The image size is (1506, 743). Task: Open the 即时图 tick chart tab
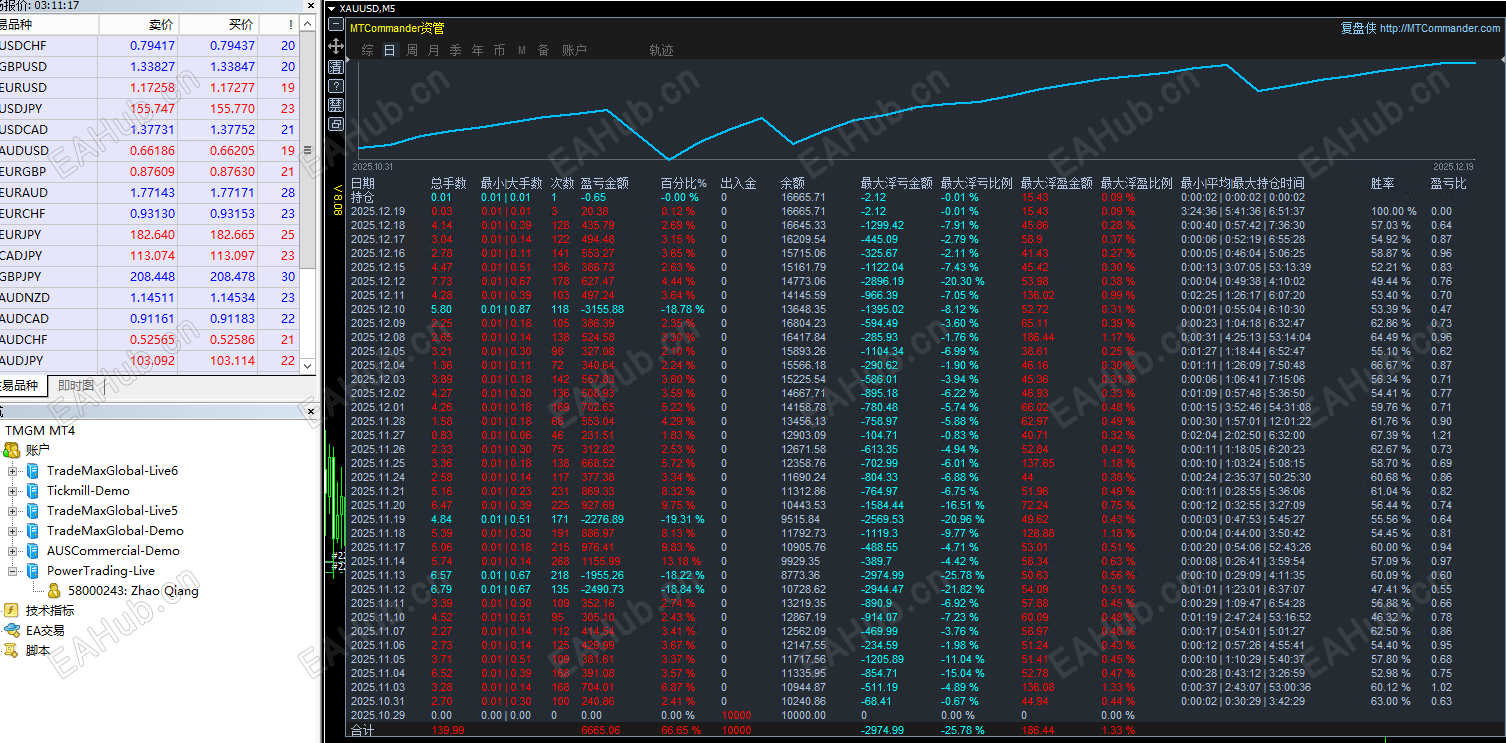[76, 386]
